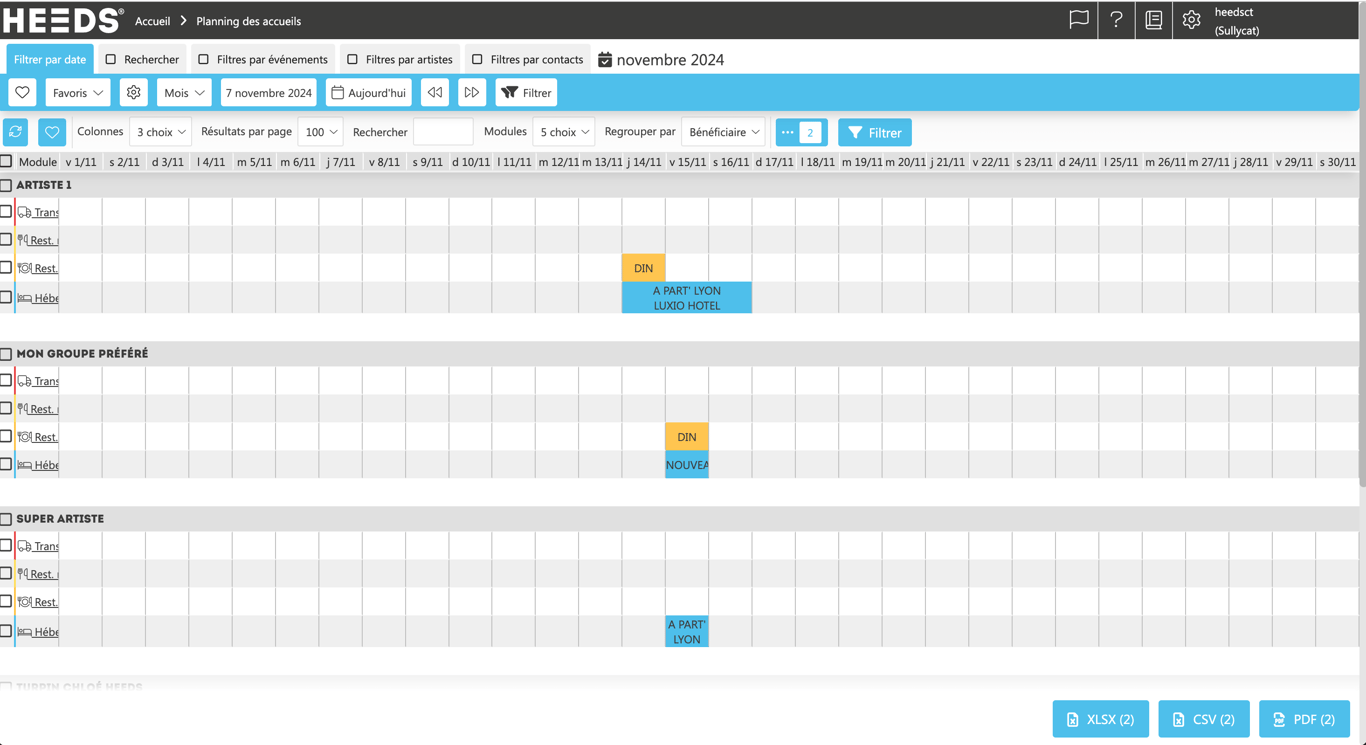Click the Planning des accueils breadcrumb
The width and height of the screenshot is (1366, 745).
click(248, 21)
